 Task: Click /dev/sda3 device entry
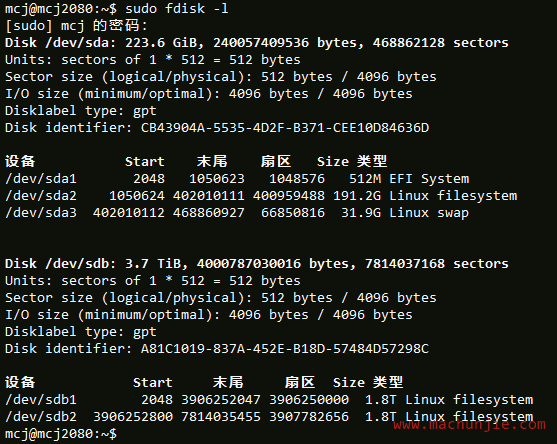[41, 213]
